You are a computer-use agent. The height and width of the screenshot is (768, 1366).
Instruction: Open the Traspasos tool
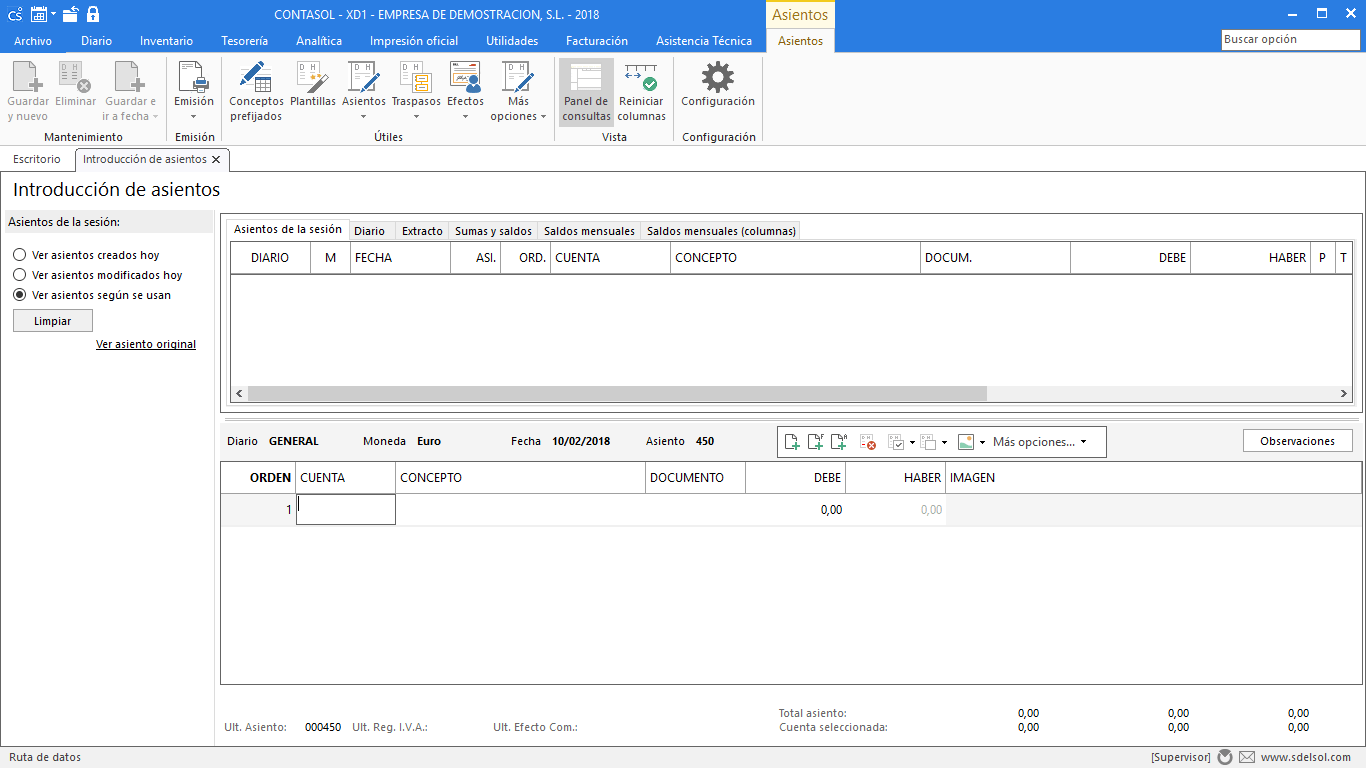click(416, 92)
